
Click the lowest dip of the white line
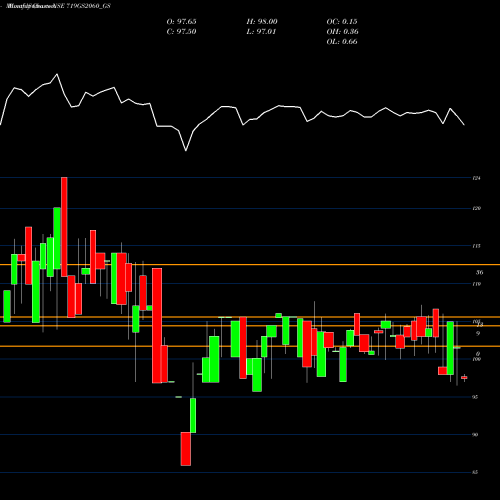[186, 151]
